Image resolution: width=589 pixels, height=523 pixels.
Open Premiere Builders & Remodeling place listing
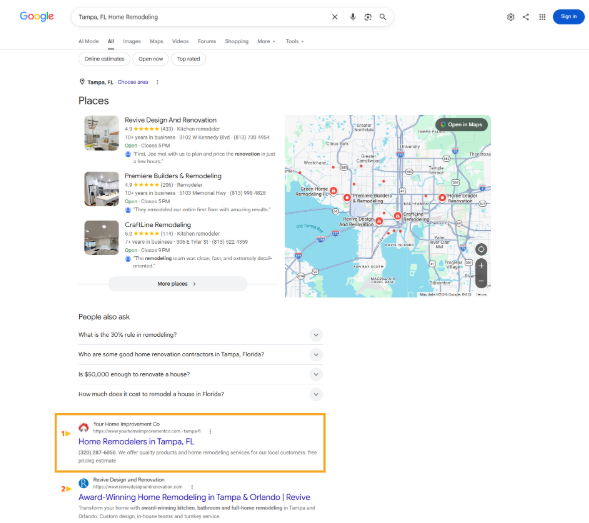173,176
